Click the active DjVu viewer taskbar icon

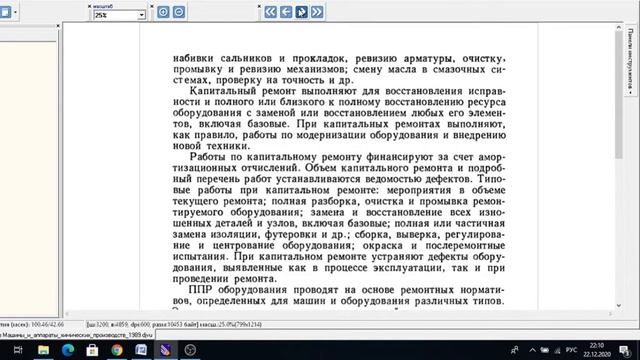(166, 350)
